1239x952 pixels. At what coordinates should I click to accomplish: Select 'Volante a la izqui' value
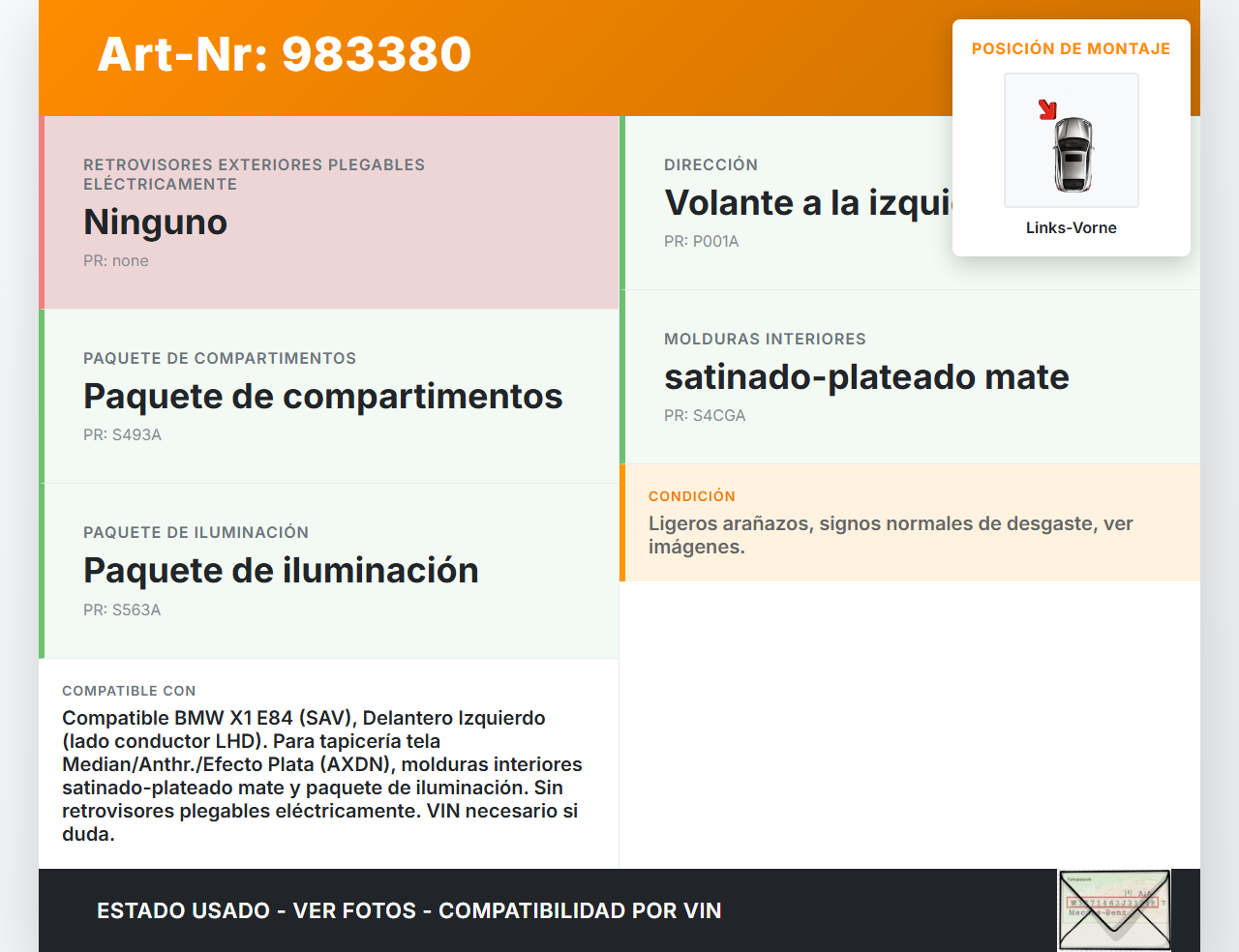point(808,202)
